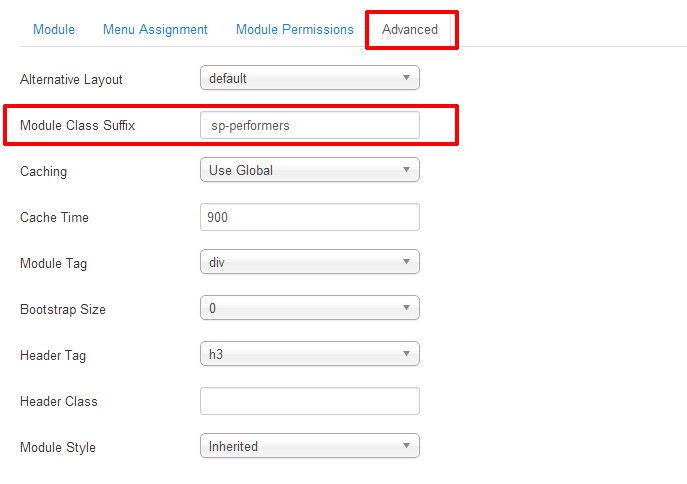The width and height of the screenshot is (687, 484).
Task: Click the Header Class label
Action: [59, 402]
